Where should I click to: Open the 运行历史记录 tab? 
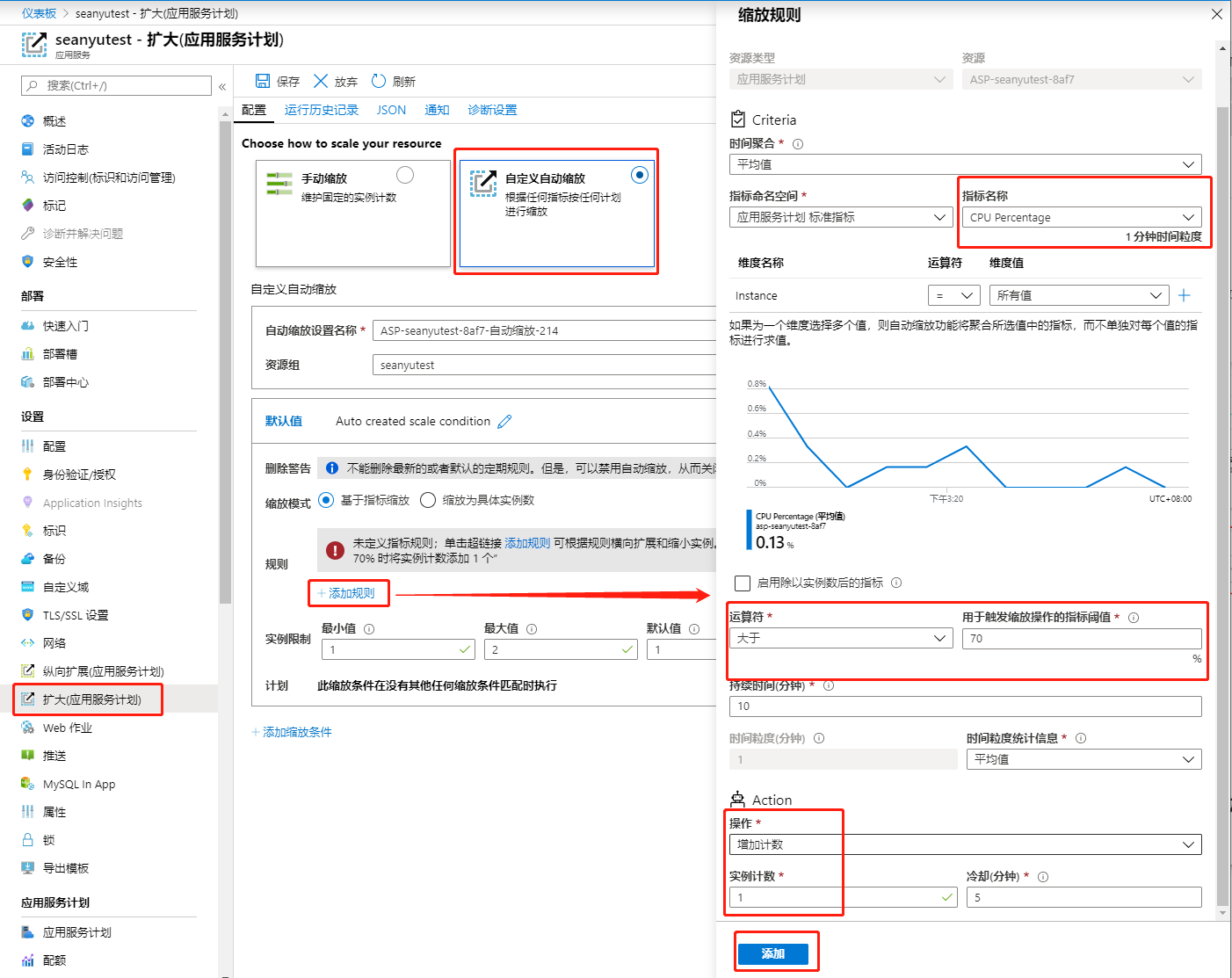pyautogui.click(x=320, y=109)
